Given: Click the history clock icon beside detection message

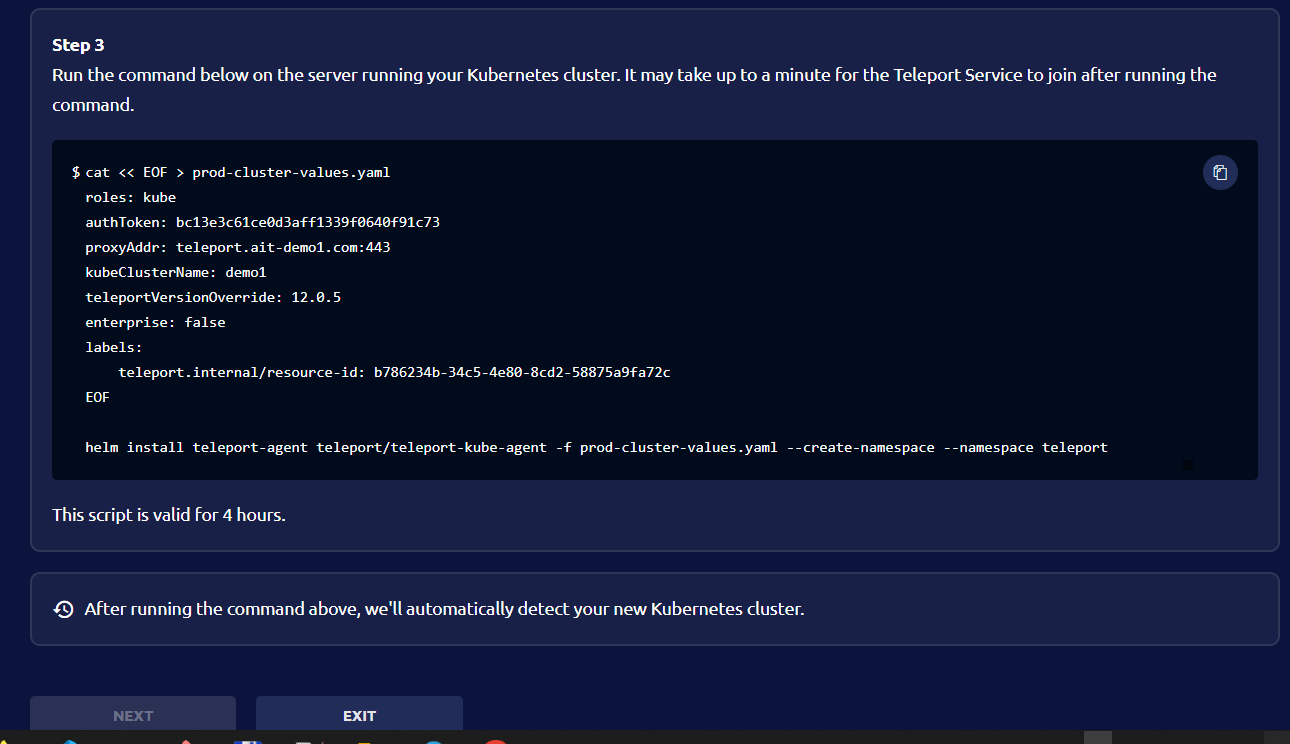Looking at the screenshot, I should point(64,609).
